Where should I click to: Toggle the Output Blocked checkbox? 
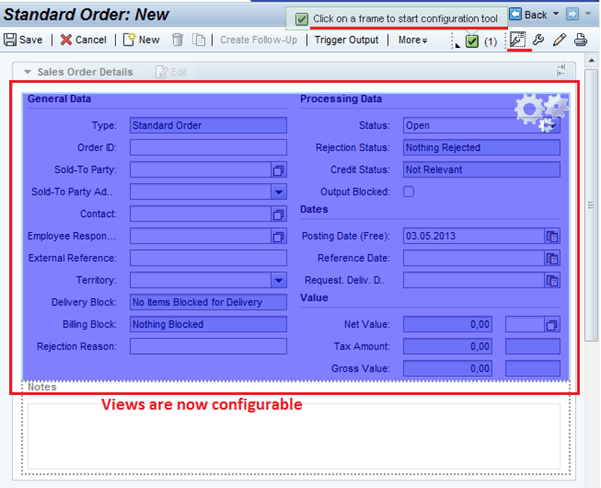click(409, 192)
